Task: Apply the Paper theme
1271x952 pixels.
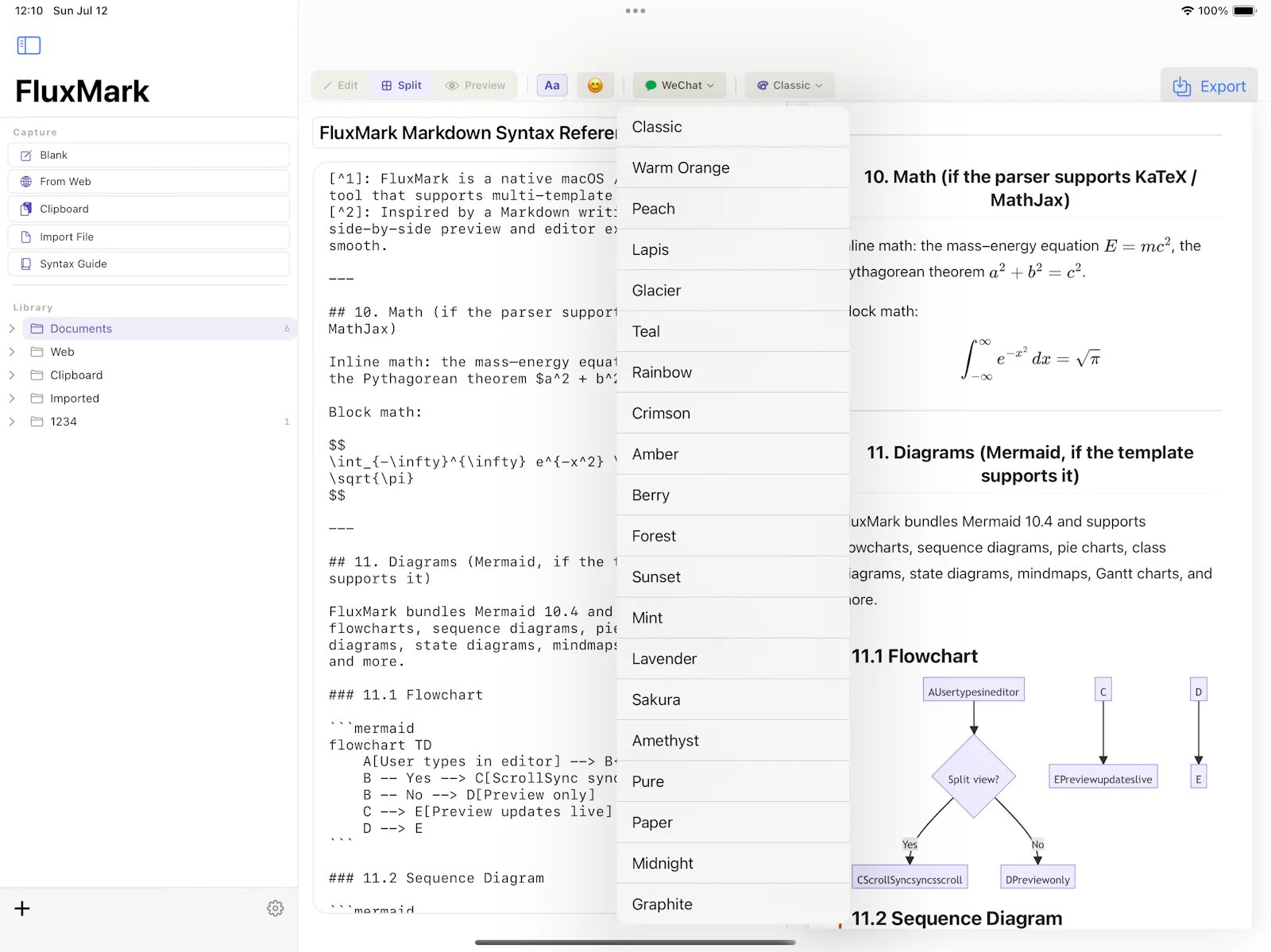Action: [733, 823]
